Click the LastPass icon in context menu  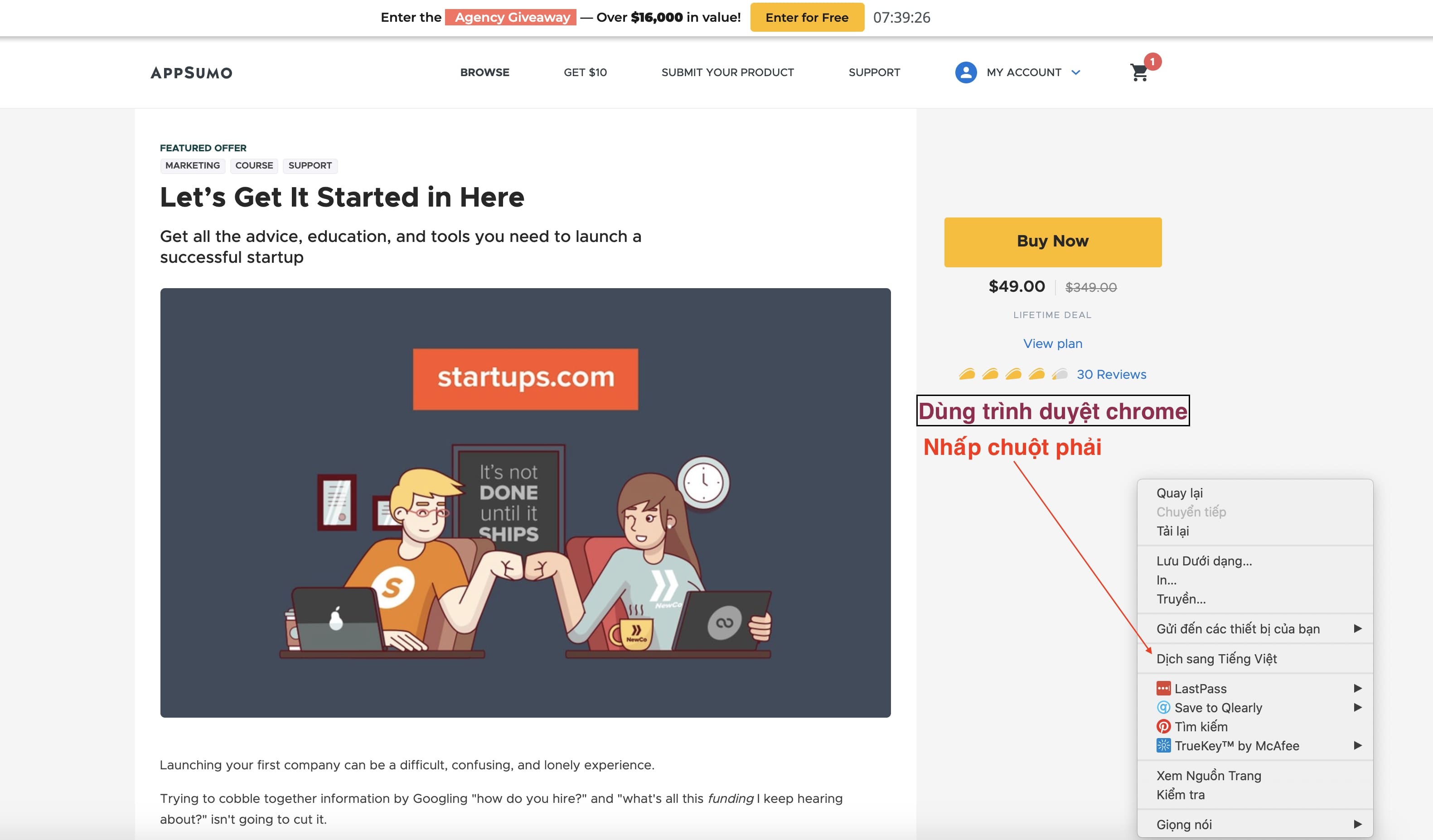(x=1163, y=688)
